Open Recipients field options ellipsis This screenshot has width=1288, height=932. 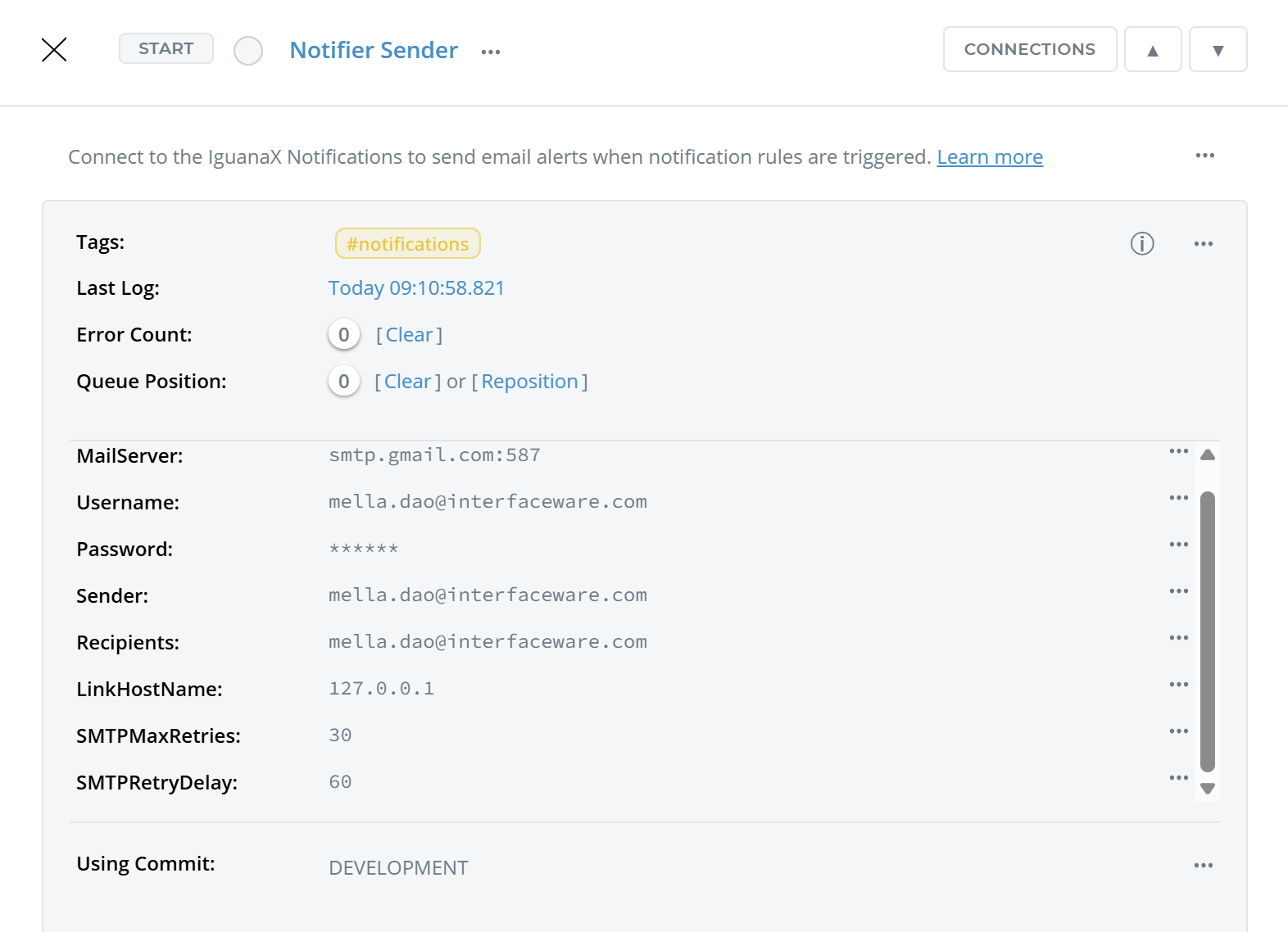pos(1178,638)
